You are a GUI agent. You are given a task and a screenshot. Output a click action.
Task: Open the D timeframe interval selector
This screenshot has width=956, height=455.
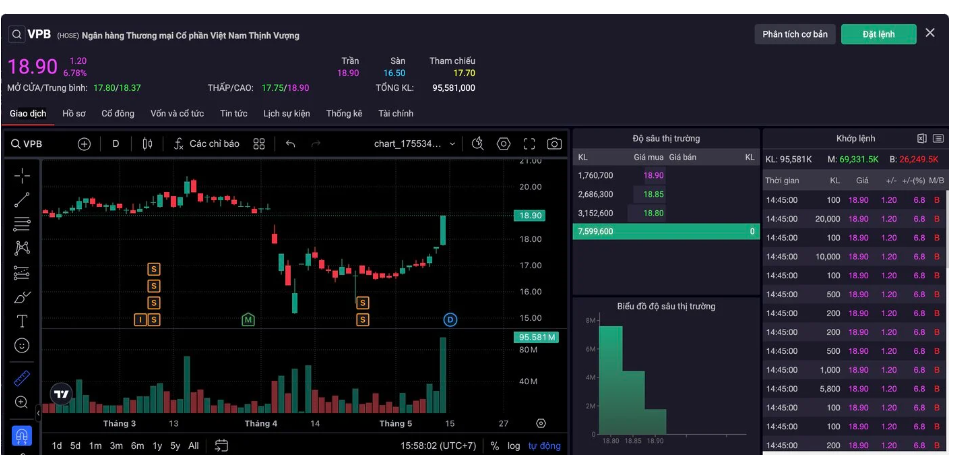point(116,144)
